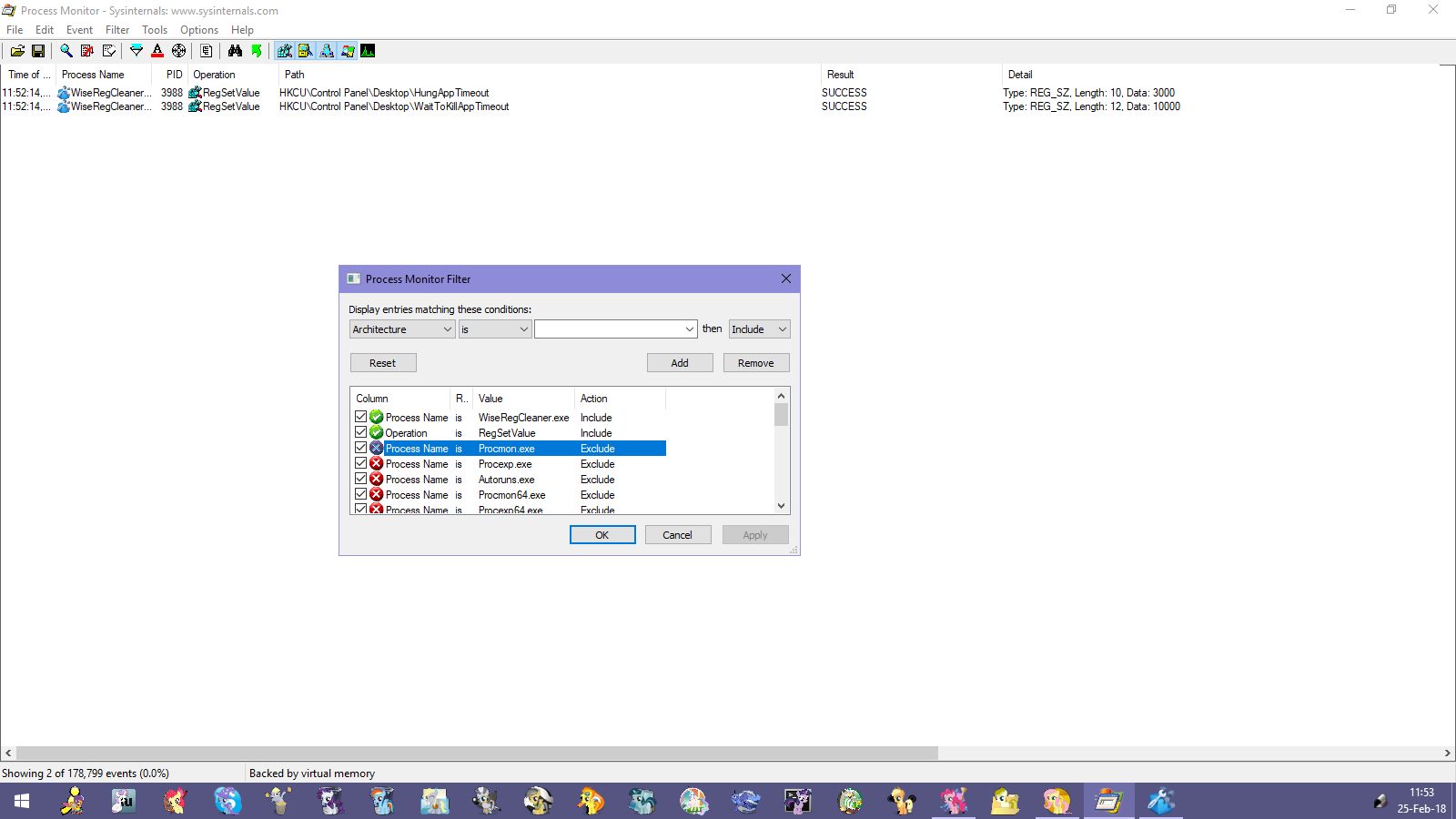Open the Include action dropdown

[x=759, y=329]
